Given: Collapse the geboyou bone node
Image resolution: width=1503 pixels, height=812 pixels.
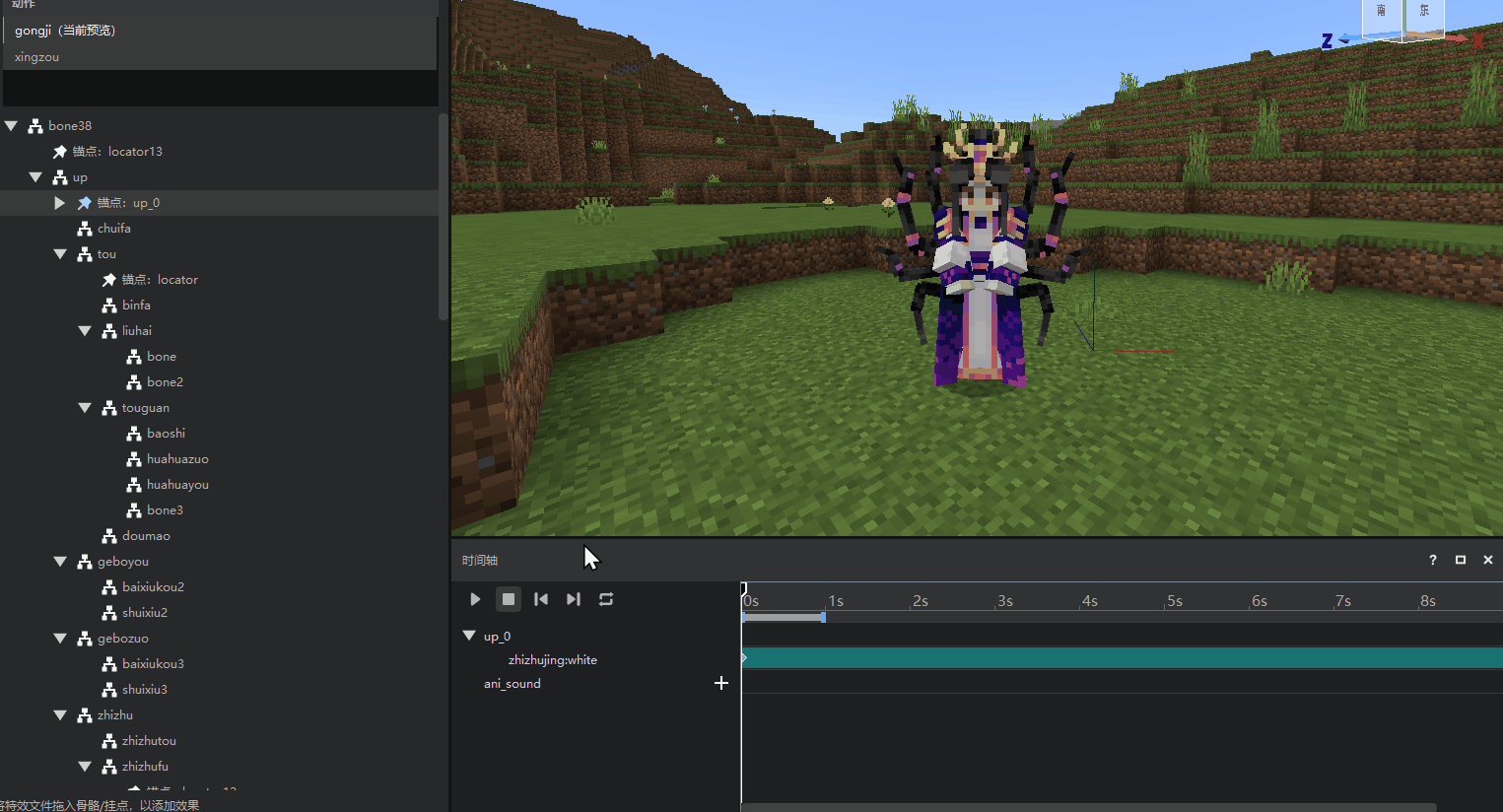Looking at the screenshot, I should click(60, 562).
